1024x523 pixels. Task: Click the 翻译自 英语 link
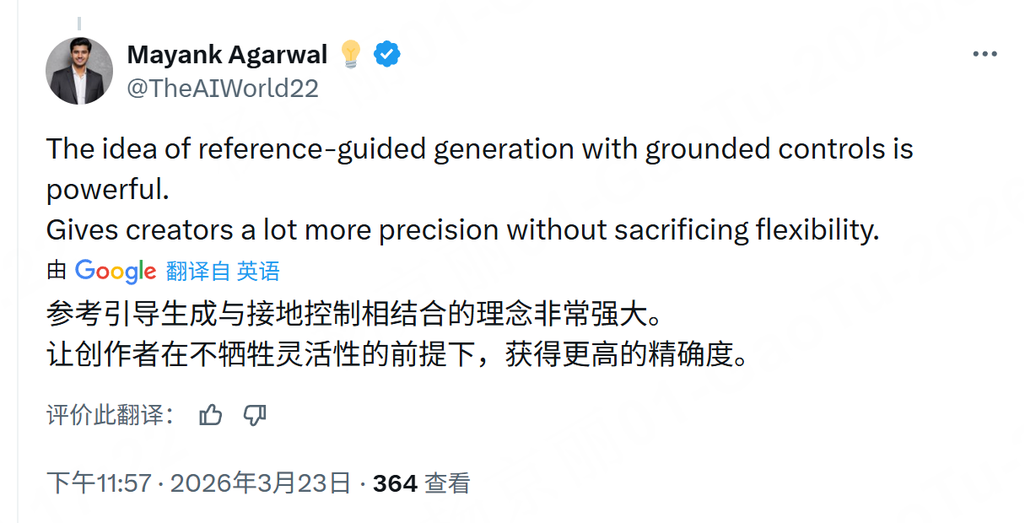pos(223,271)
